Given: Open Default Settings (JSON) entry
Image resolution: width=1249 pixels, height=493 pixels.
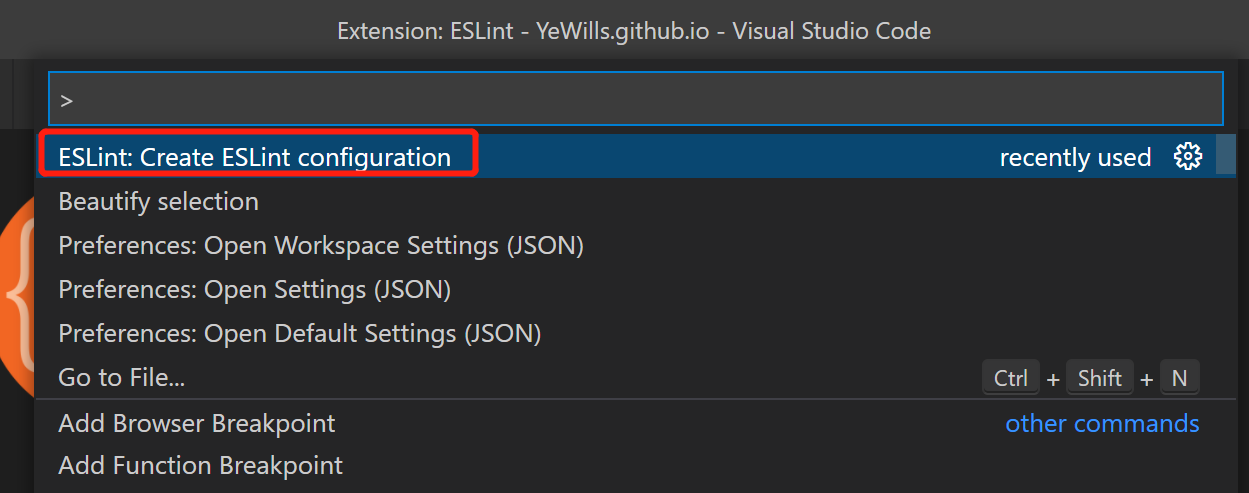Looking at the screenshot, I should click(x=300, y=334).
